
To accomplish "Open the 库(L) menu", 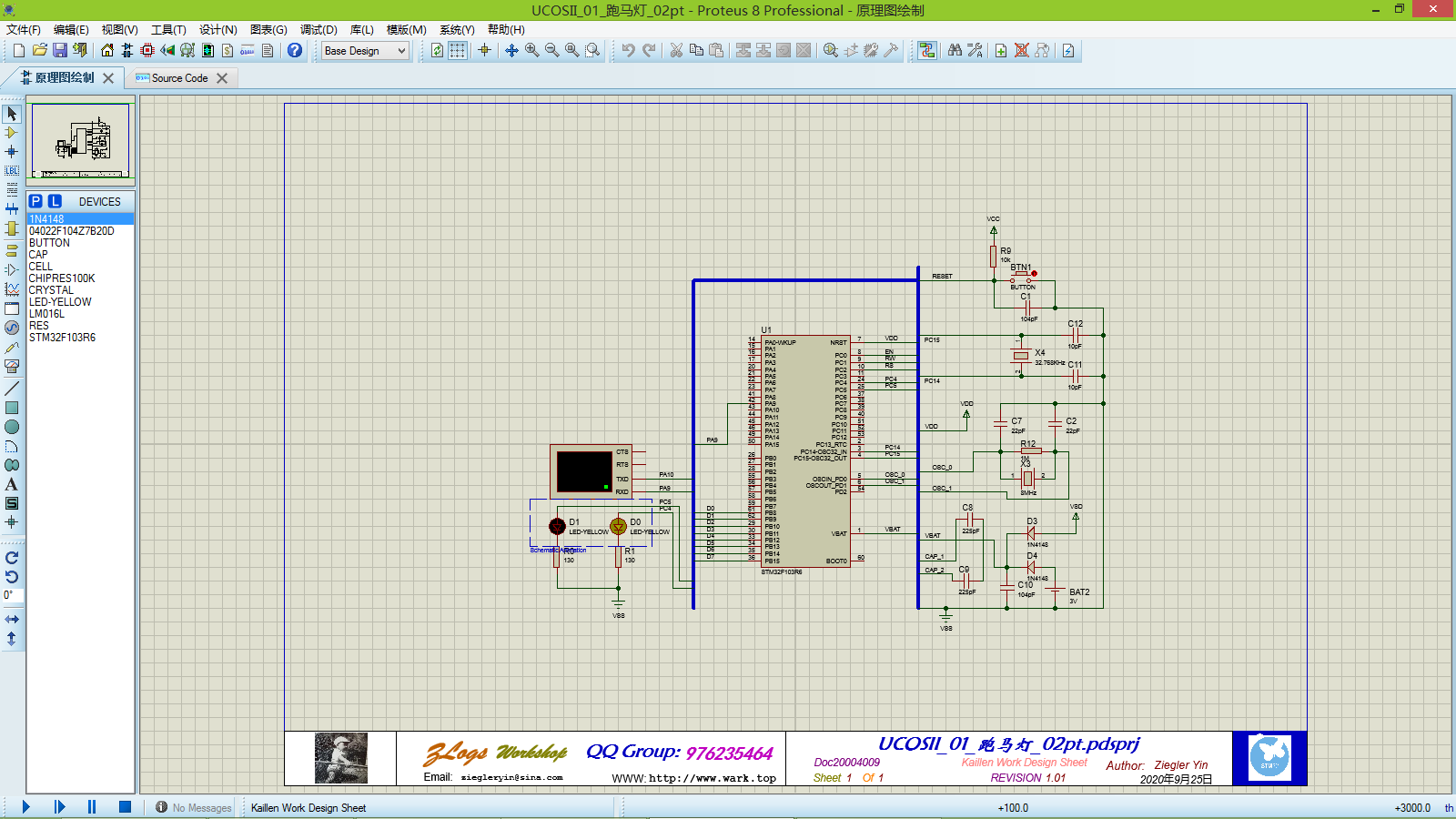I will tap(360, 29).
